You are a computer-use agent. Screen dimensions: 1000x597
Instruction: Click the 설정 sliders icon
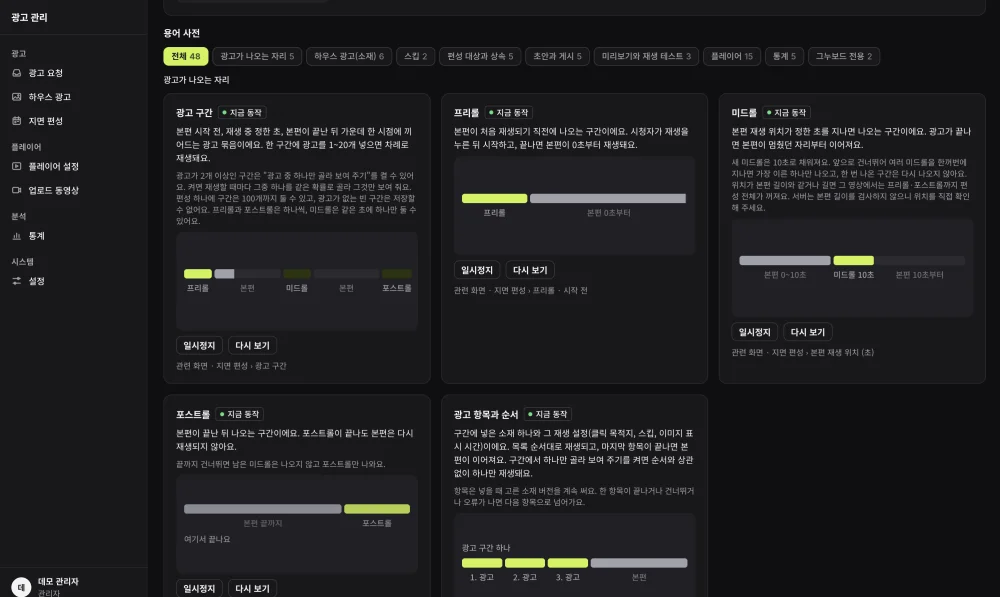click(17, 281)
